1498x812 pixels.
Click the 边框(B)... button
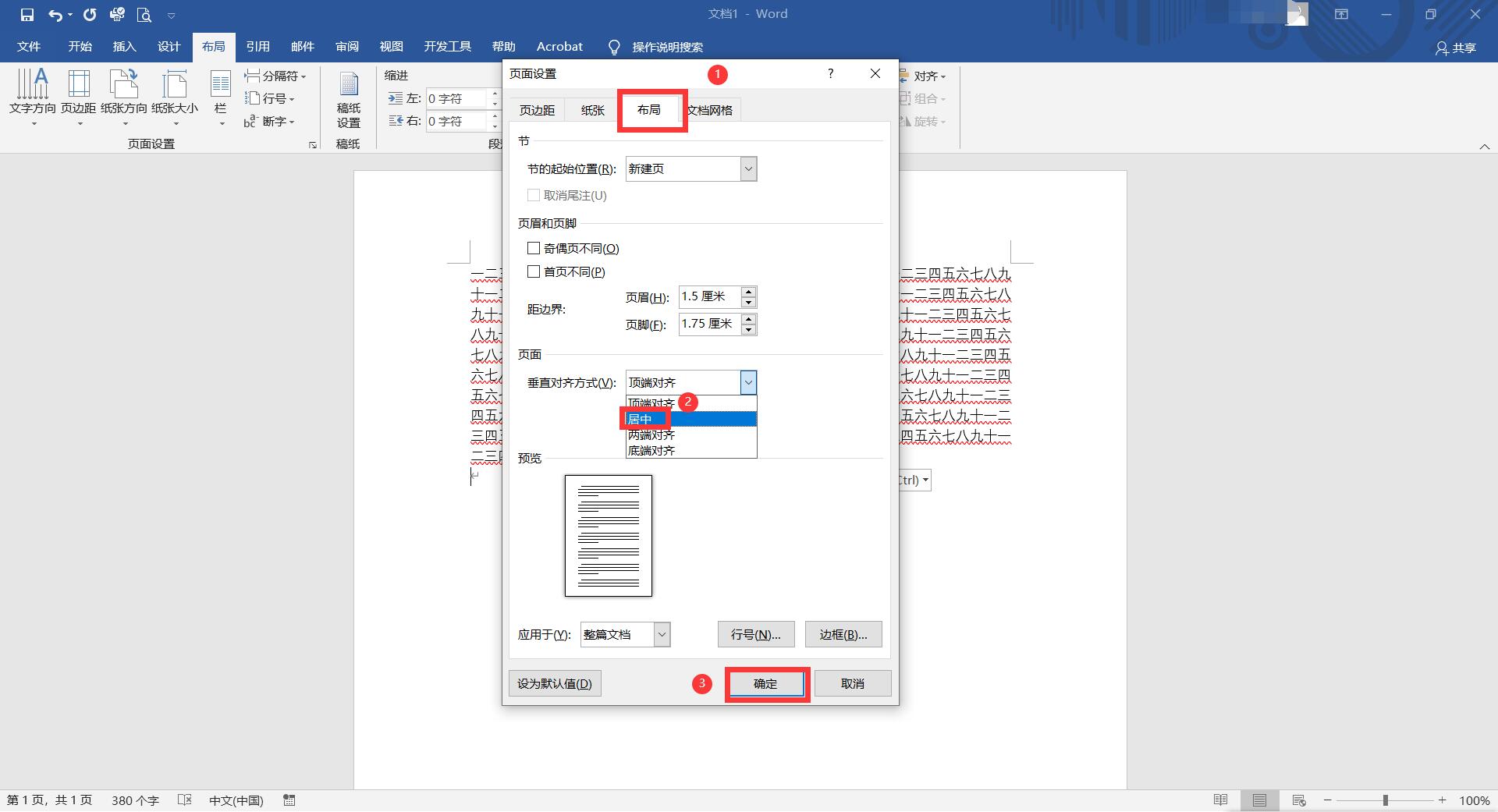pos(843,634)
